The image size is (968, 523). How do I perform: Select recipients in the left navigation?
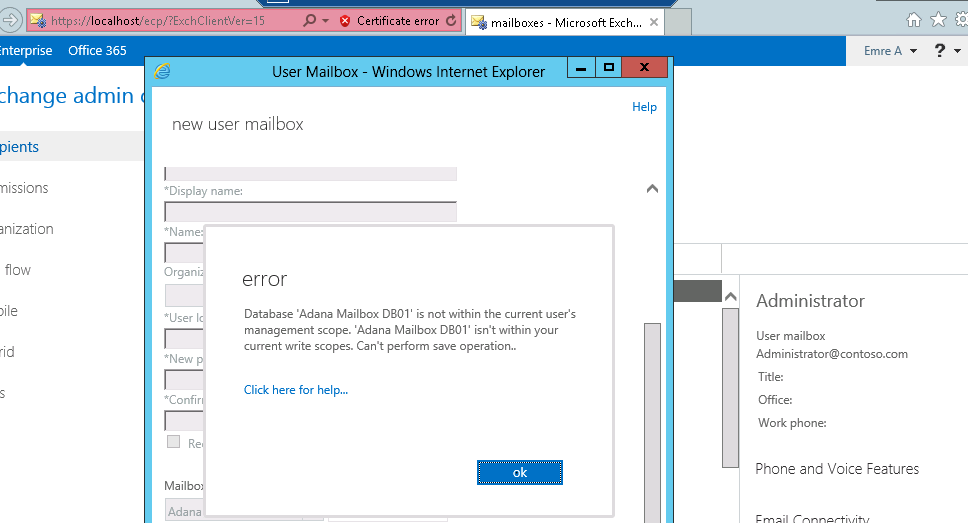pyautogui.click(x=20, y=147)
